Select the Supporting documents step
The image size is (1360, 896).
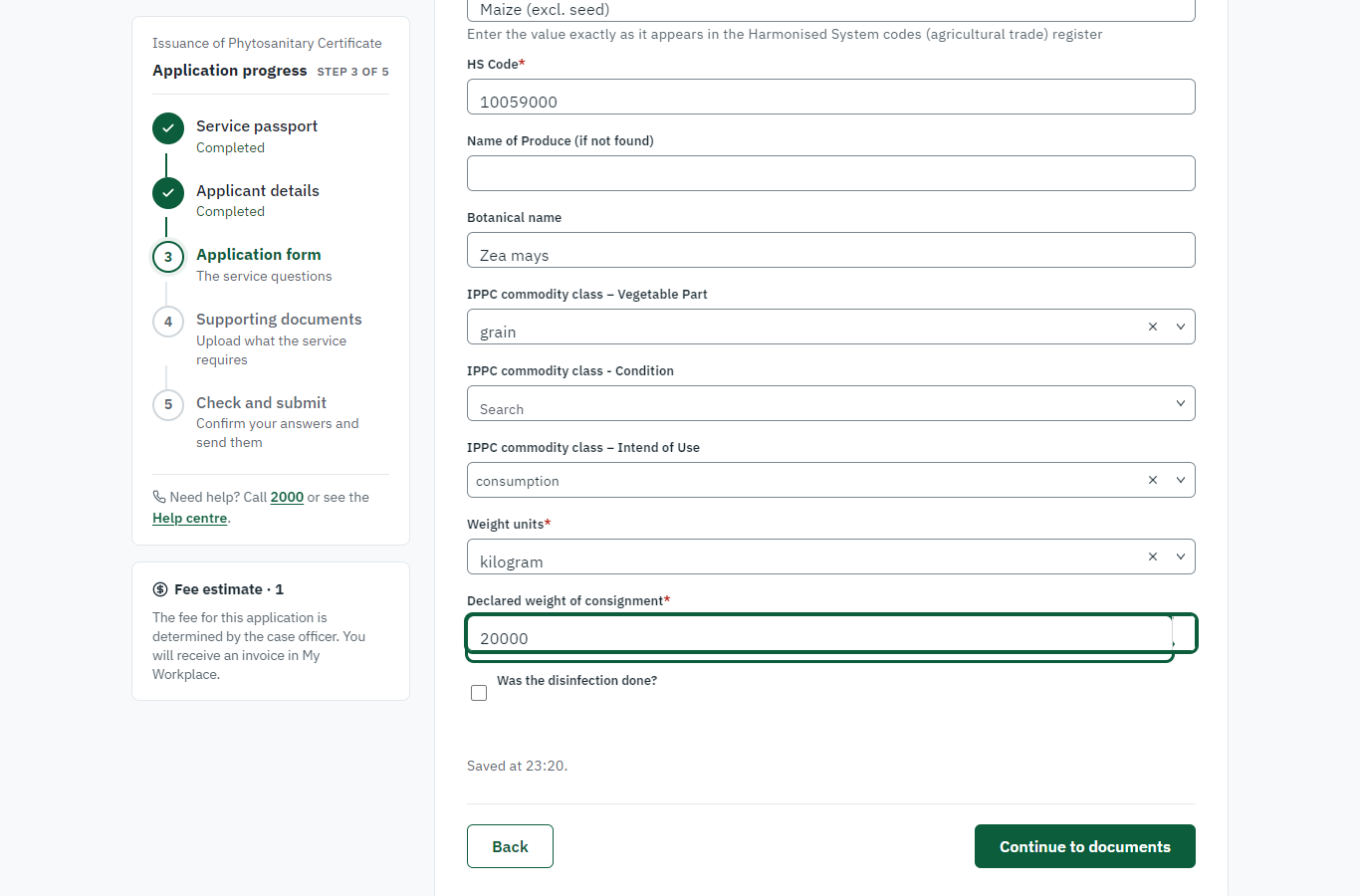[279, 320]
